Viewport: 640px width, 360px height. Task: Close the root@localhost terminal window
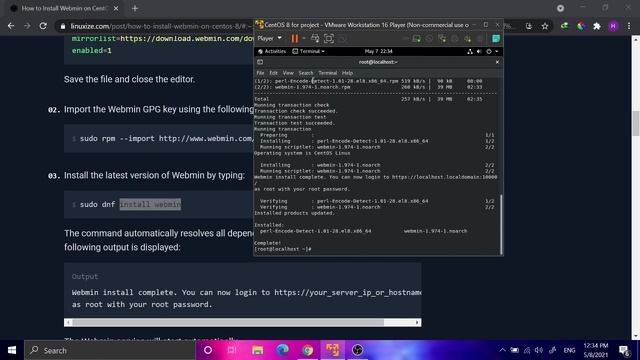[x=497, y=62]
